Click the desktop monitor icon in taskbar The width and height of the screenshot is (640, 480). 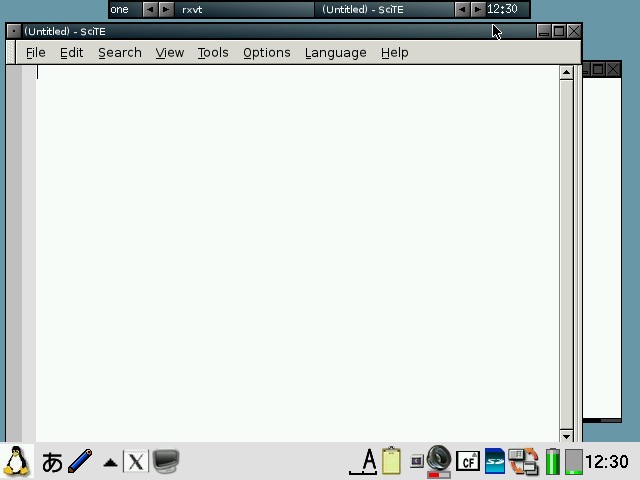click(166, 461)
